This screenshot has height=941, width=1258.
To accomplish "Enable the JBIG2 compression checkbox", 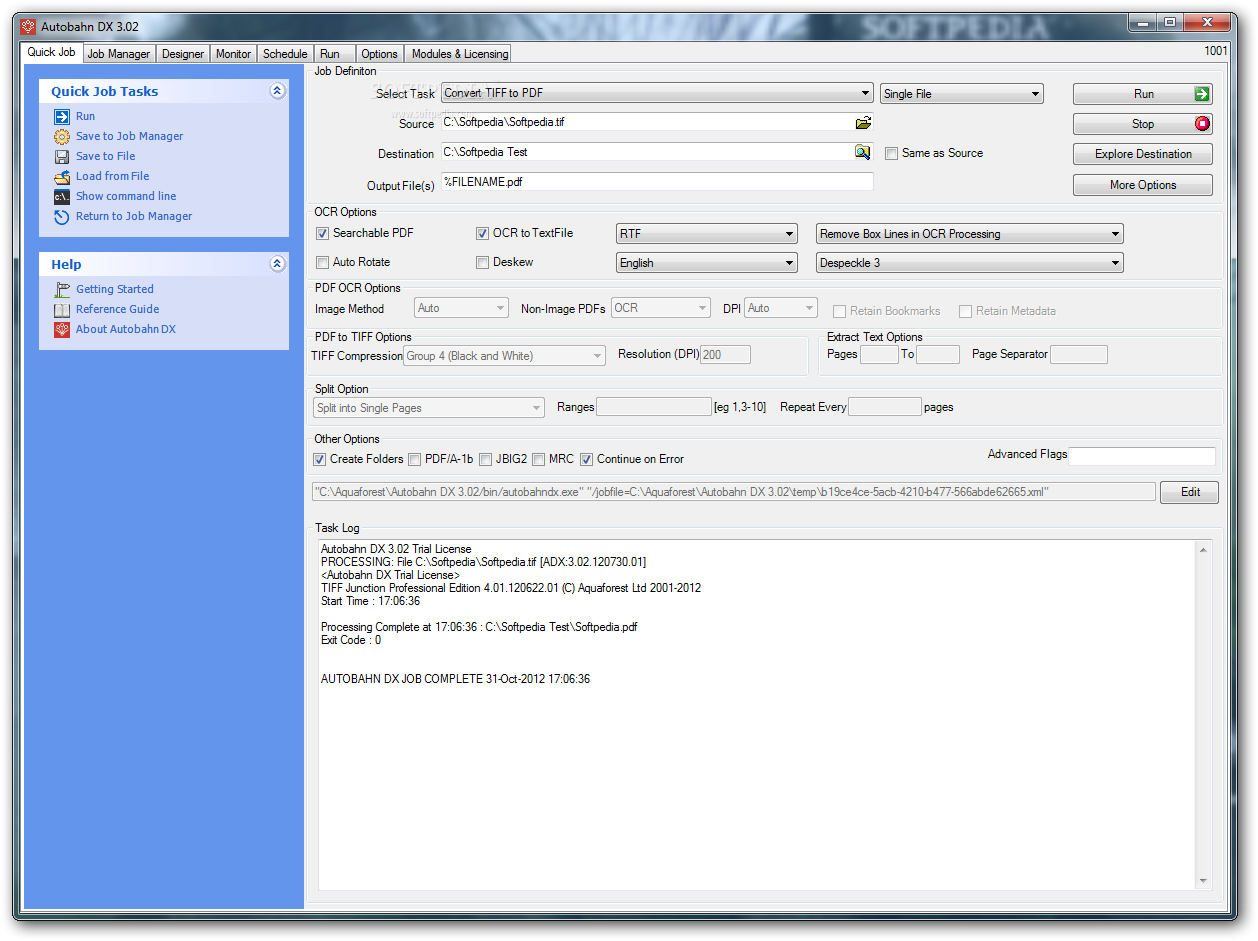I will tap(486, 459).
